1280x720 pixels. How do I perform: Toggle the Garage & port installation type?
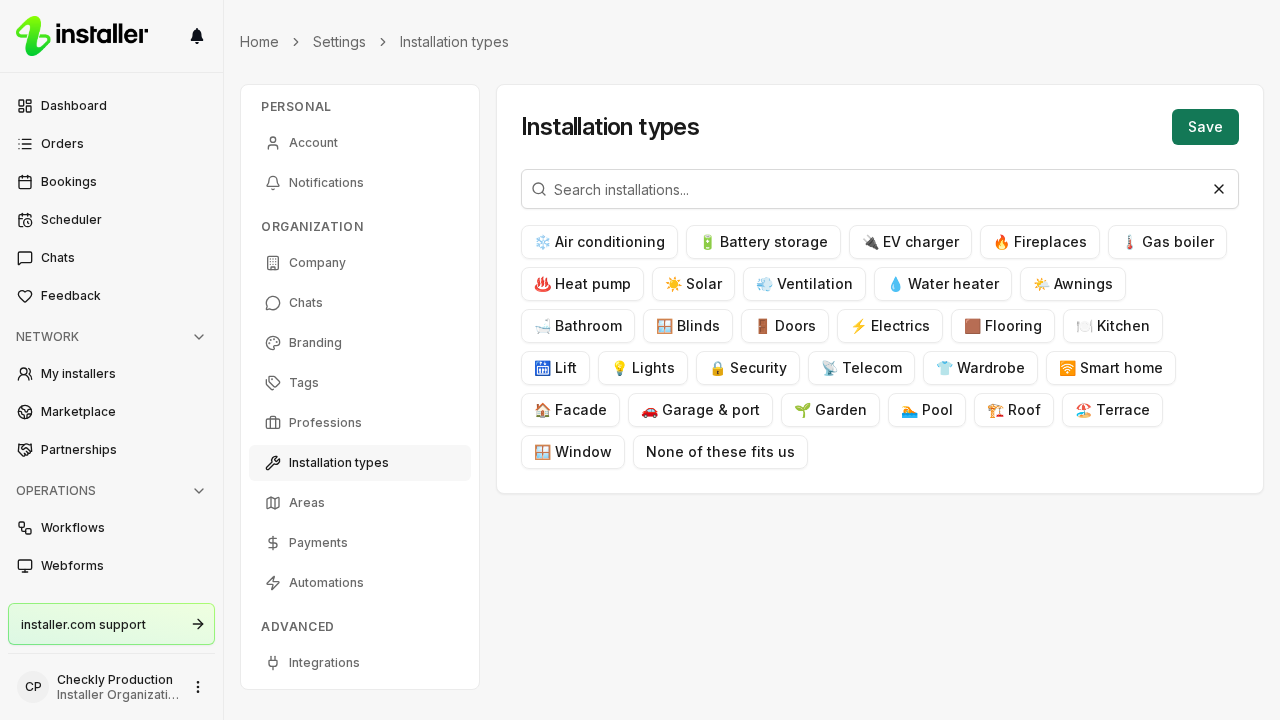coord(700,410)
